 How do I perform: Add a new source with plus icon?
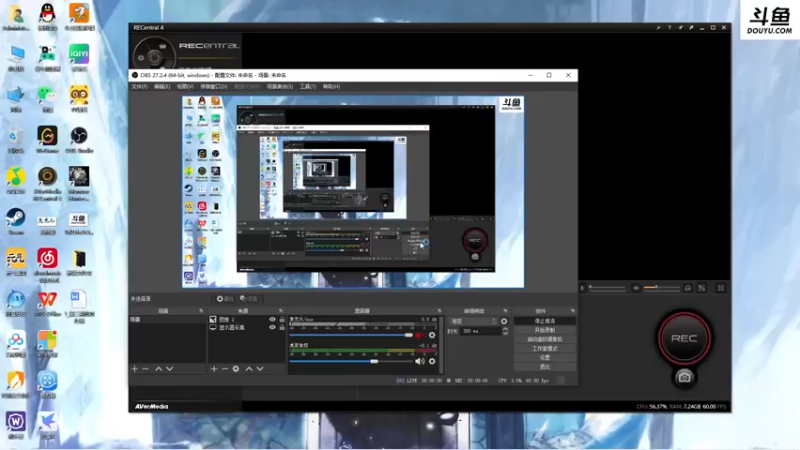point(214,368)
